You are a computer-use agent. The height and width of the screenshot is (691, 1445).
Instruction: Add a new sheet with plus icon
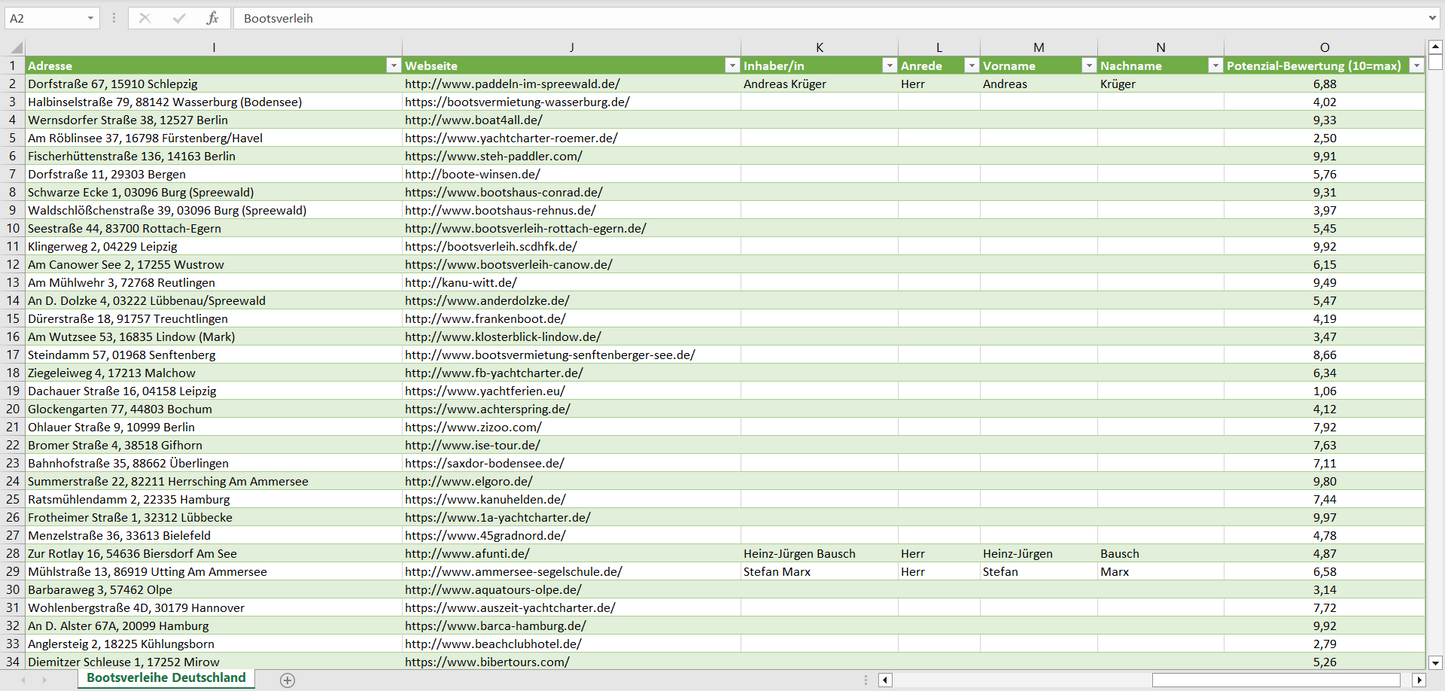click(288, 680)
